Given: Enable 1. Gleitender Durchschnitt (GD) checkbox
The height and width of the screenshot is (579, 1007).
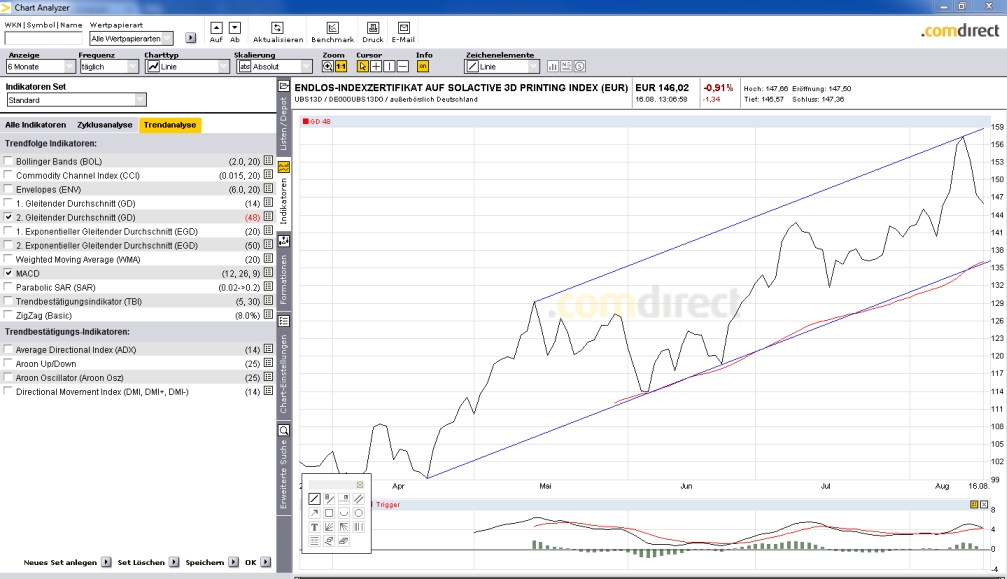Looking at the screenshot, I should pyautogui.click(x=8, y=203).
